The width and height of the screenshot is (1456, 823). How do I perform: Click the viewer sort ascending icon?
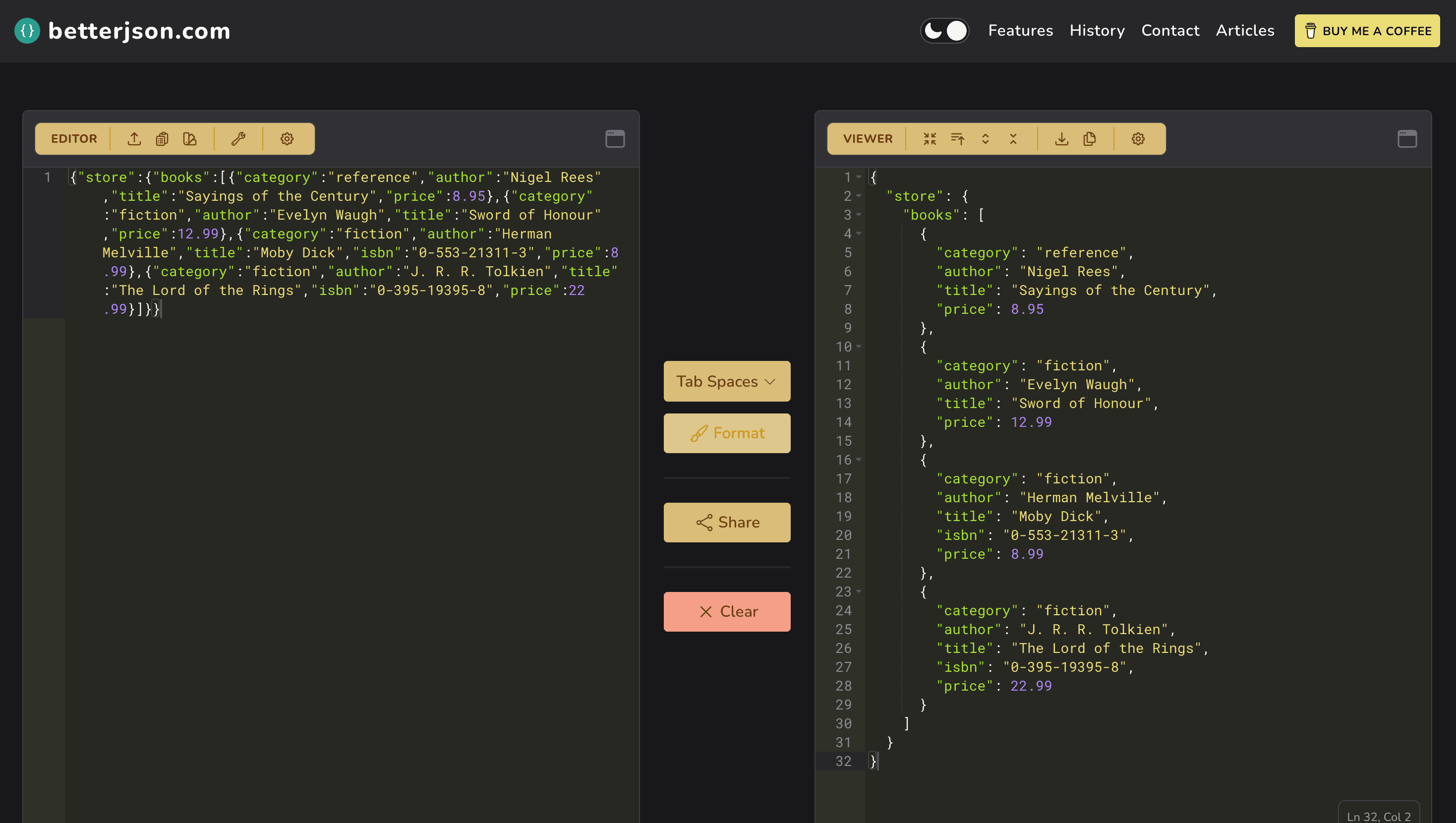(957, 139)
